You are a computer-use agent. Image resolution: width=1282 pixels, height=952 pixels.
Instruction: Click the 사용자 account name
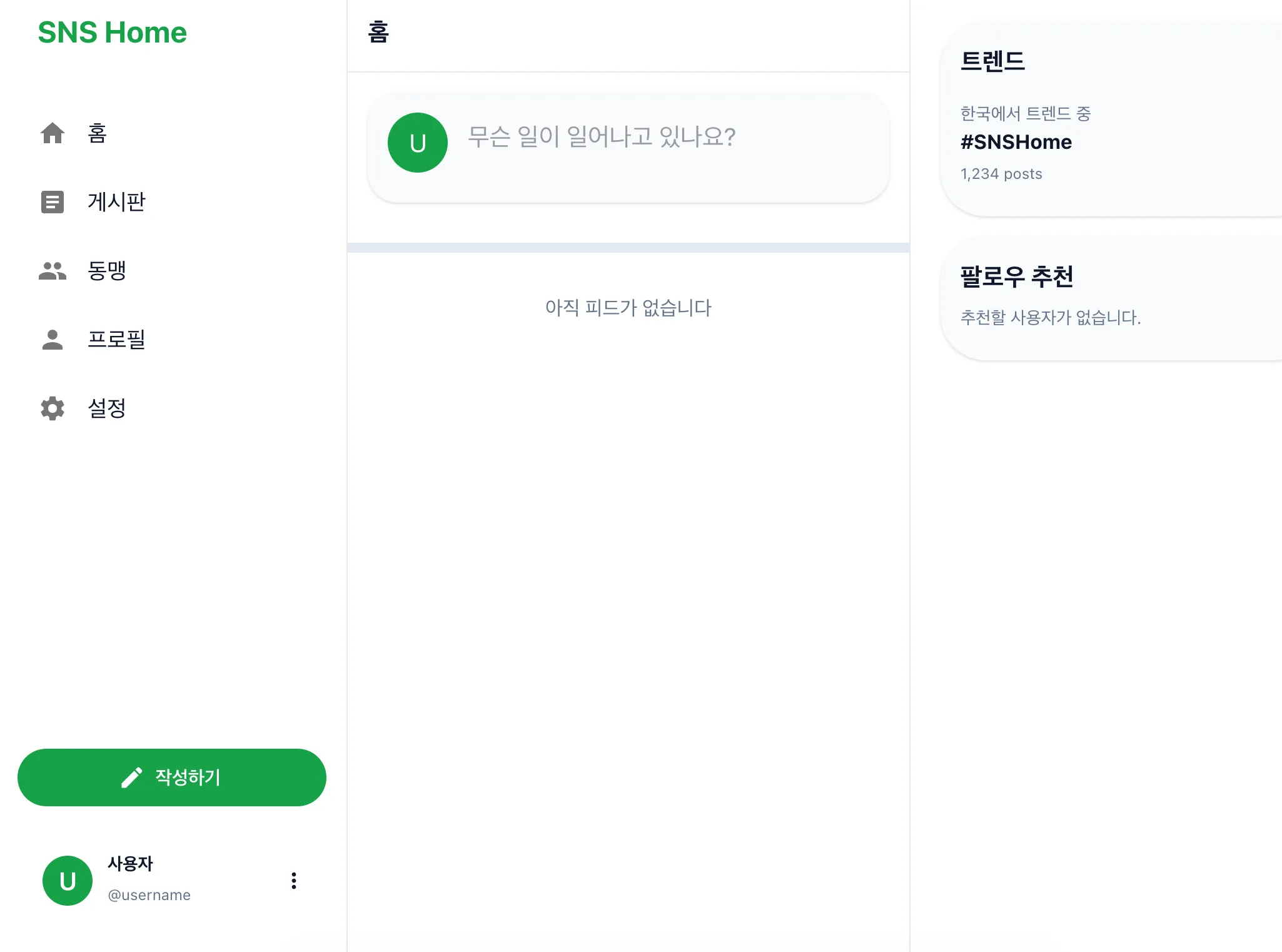point(130,864)
